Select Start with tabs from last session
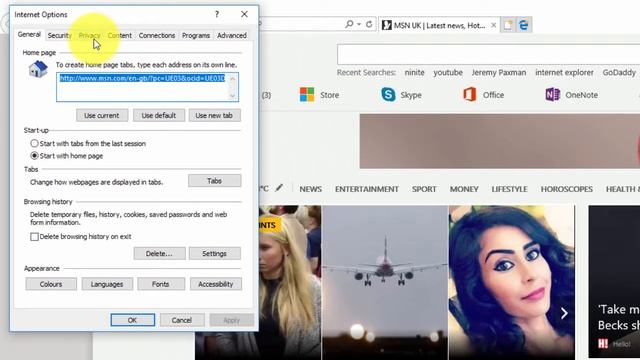 point(34,143)
